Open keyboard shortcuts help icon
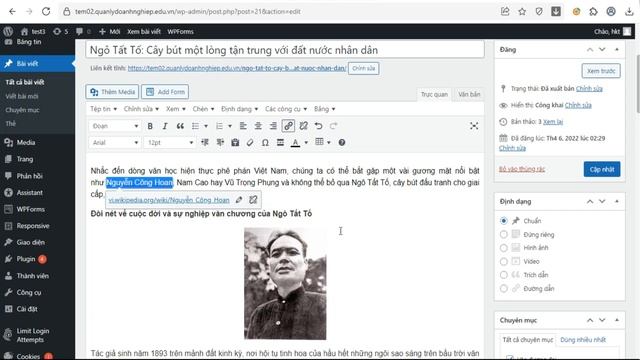640x360 pixels. tap(342, 142)
